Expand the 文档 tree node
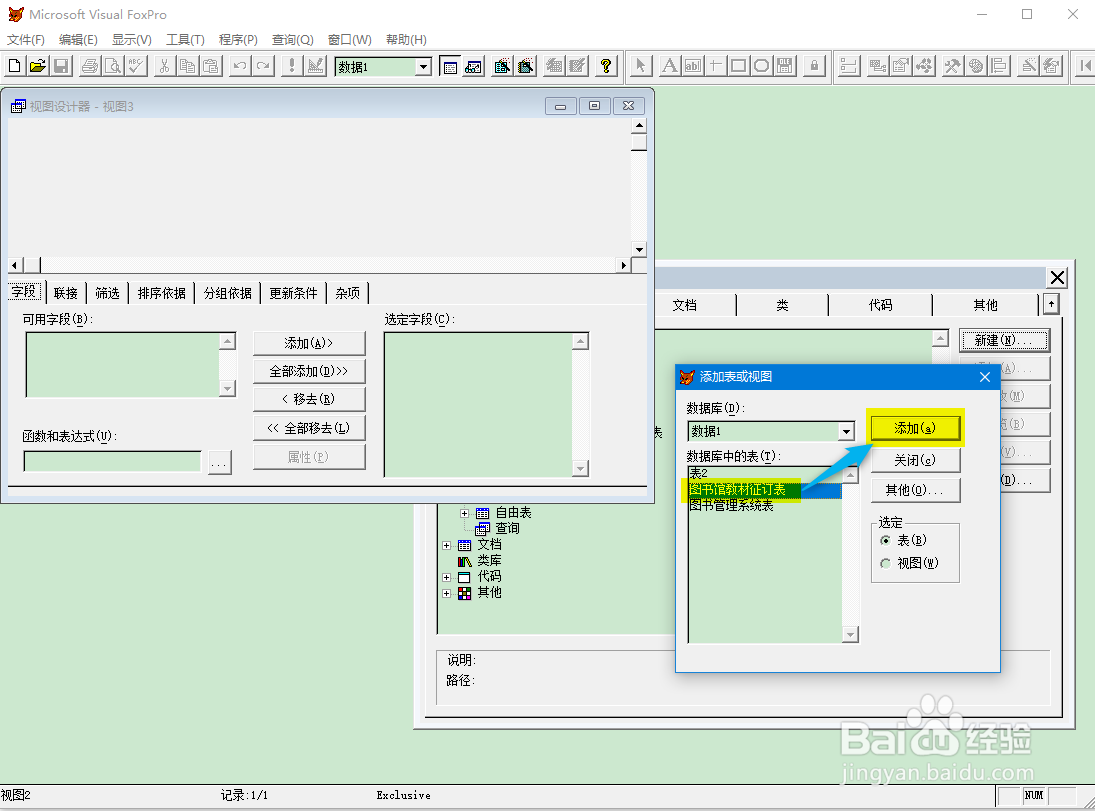 coord(446,545)
